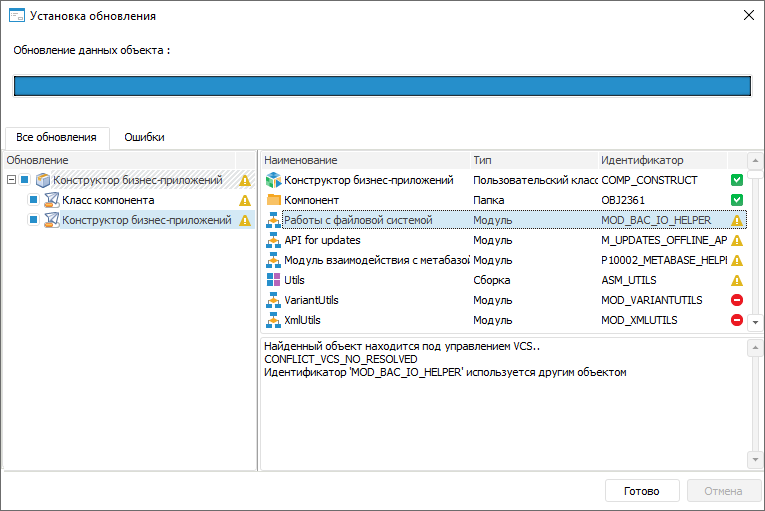Image resolution: width=765 pixels, height=511 pixels.
Task: Sort by the Идентификатор column header
Action: click(642, 160)
